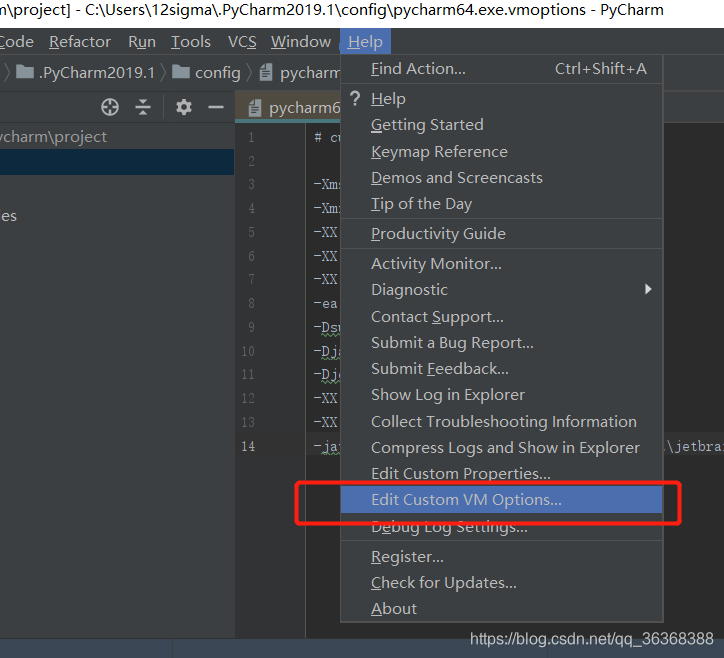This screenshot has width=724, height=658.
Task: Choose Show Log in Explorer
Action: pyautogui.click(x=501, y=395)
